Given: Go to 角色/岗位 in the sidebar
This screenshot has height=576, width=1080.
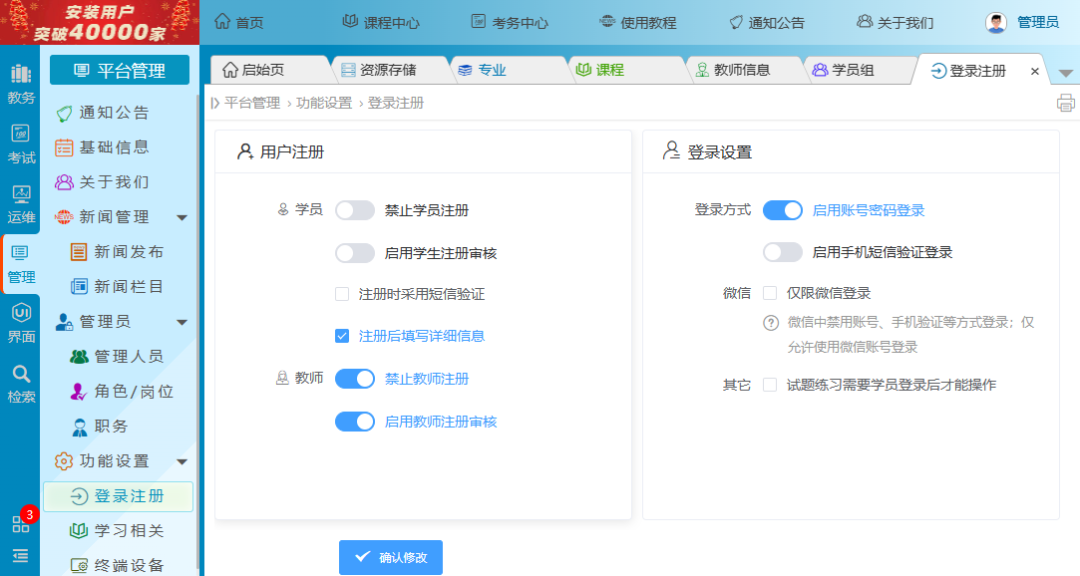Looking at the screenshot, I should [x=133, y=392].
